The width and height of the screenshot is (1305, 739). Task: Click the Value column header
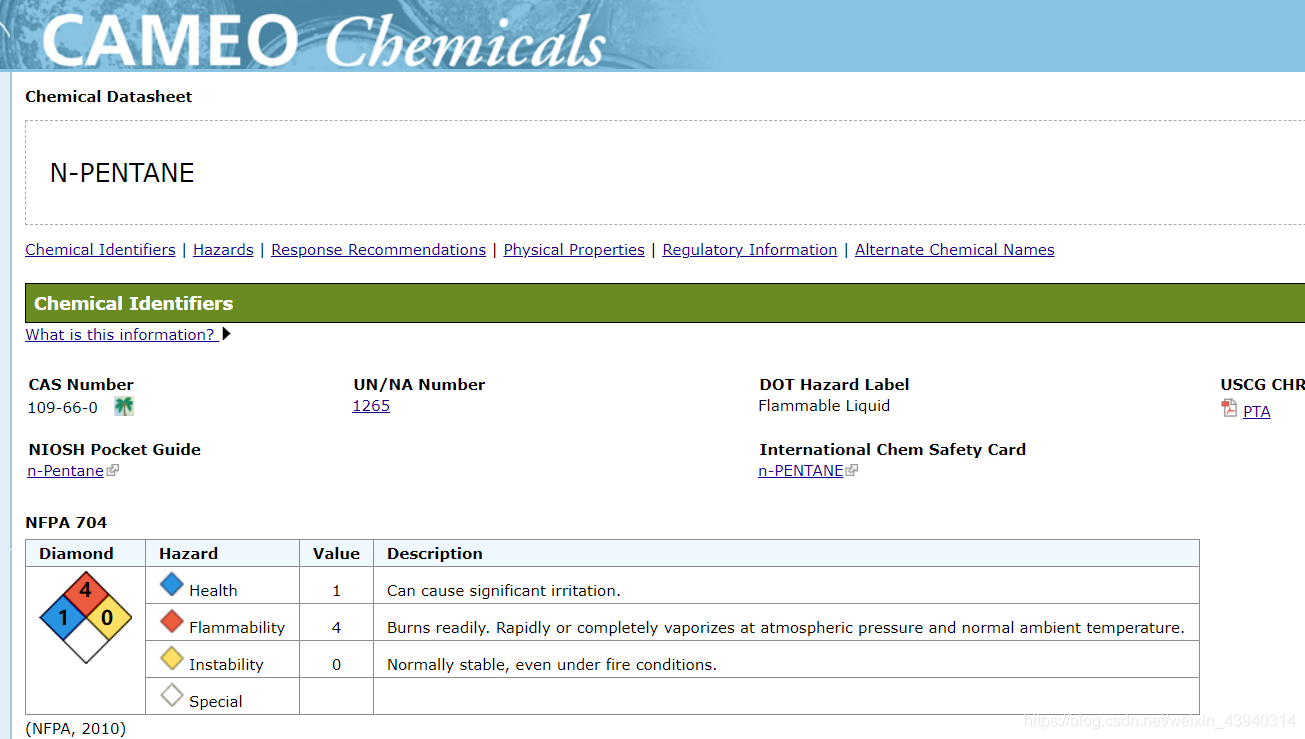(336, 554)
